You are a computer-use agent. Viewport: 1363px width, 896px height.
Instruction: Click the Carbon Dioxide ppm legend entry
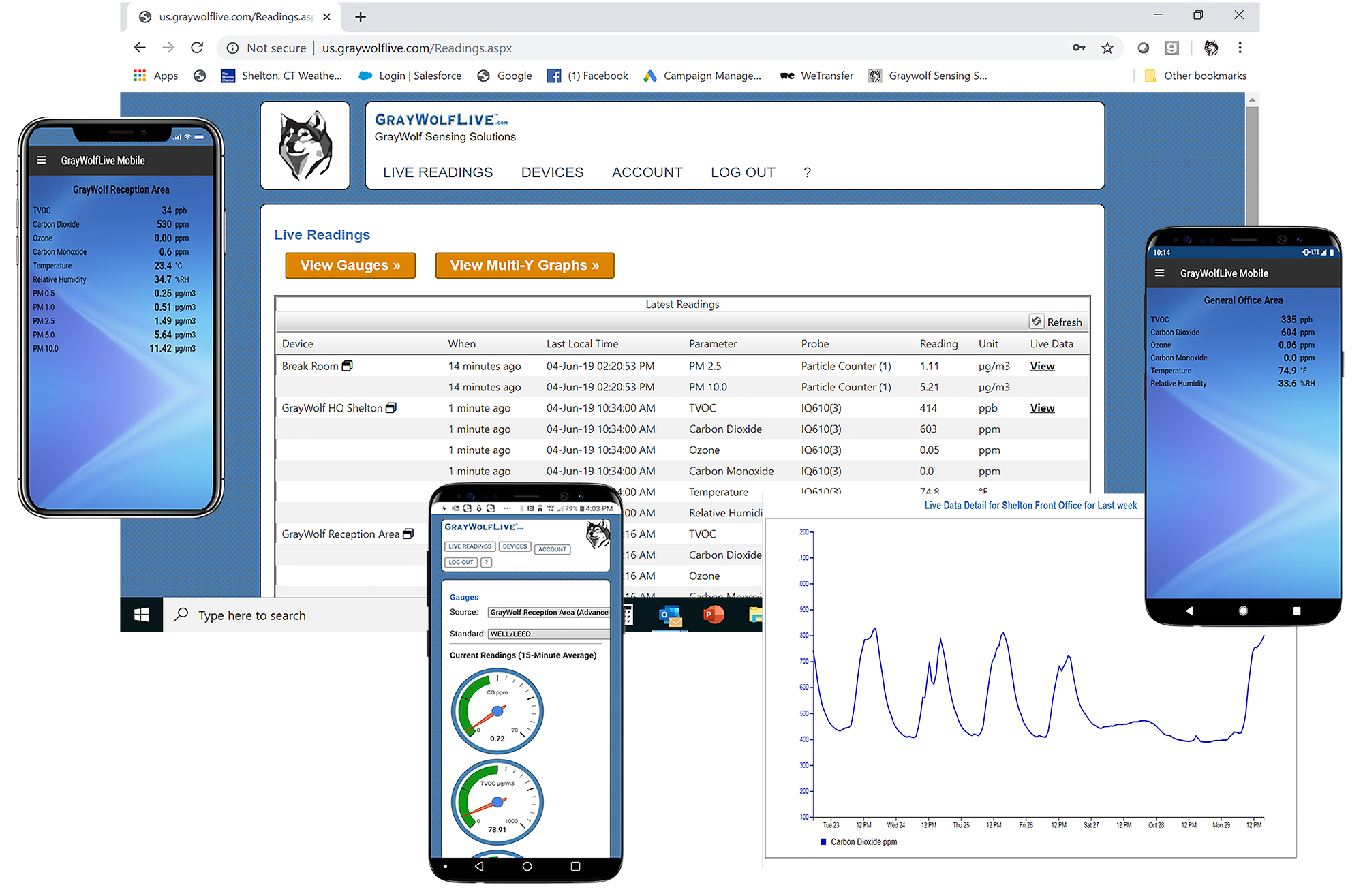click(859, 841)
